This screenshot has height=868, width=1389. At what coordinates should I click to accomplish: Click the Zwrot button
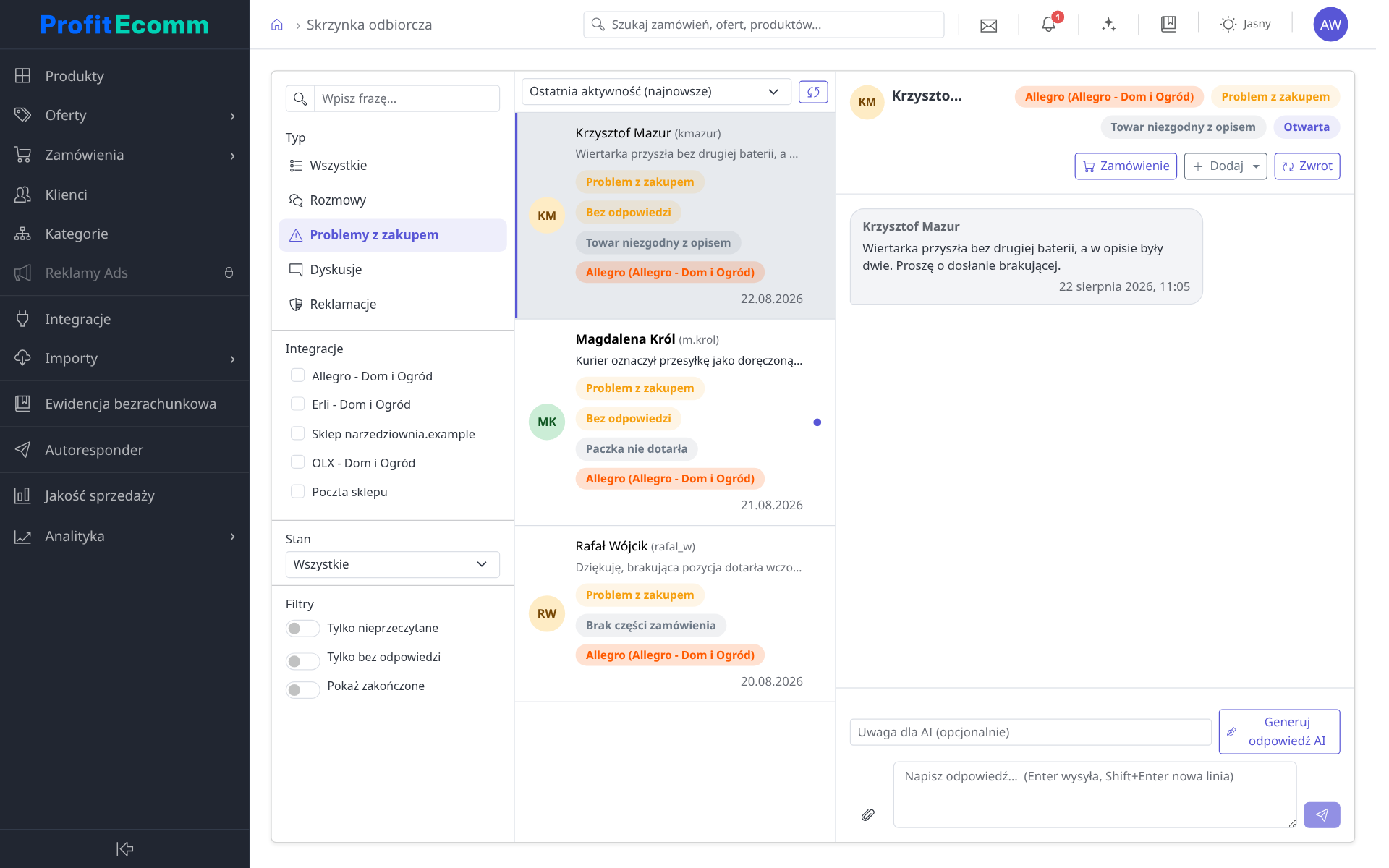click(x=1307, y=166)
